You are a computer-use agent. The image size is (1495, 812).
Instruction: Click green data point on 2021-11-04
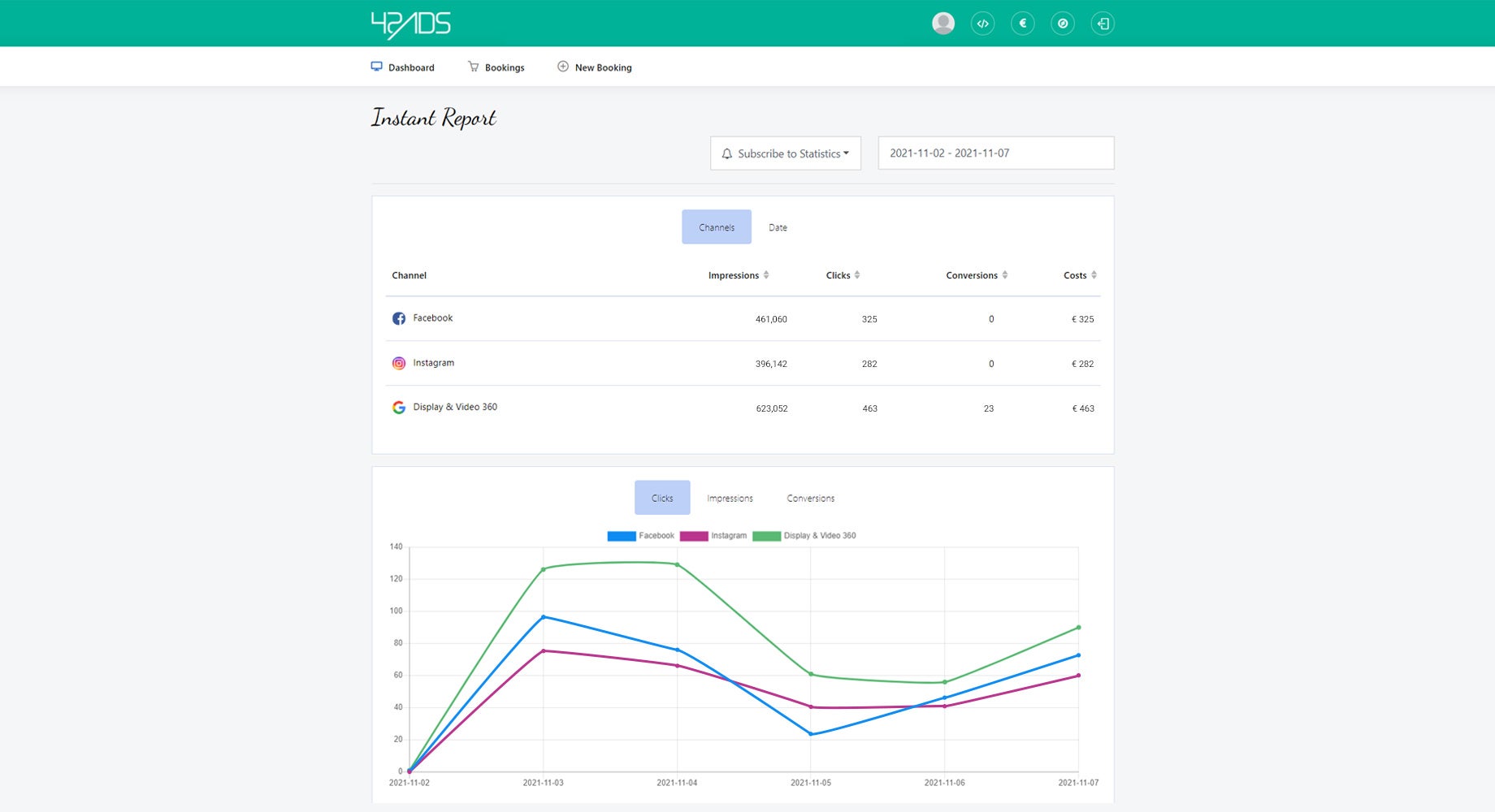point(677,564)
